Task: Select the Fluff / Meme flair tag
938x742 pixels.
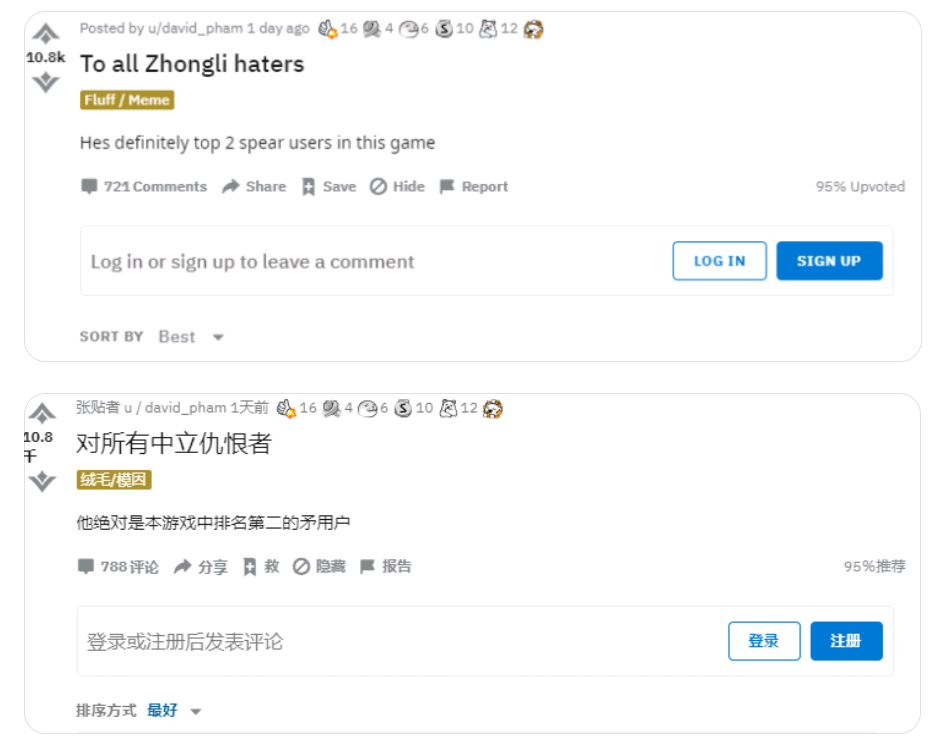Action: pyautogui.click(x=127, y=100)
